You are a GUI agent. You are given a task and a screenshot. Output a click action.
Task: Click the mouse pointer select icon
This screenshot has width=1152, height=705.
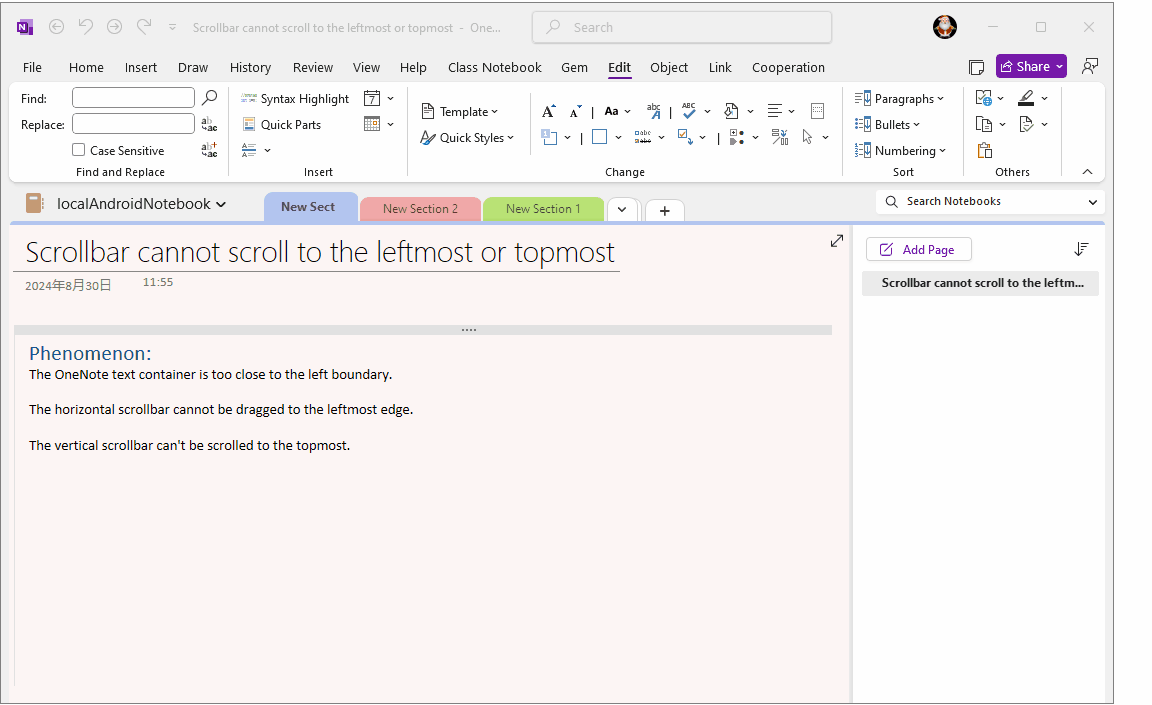point(807,137)
